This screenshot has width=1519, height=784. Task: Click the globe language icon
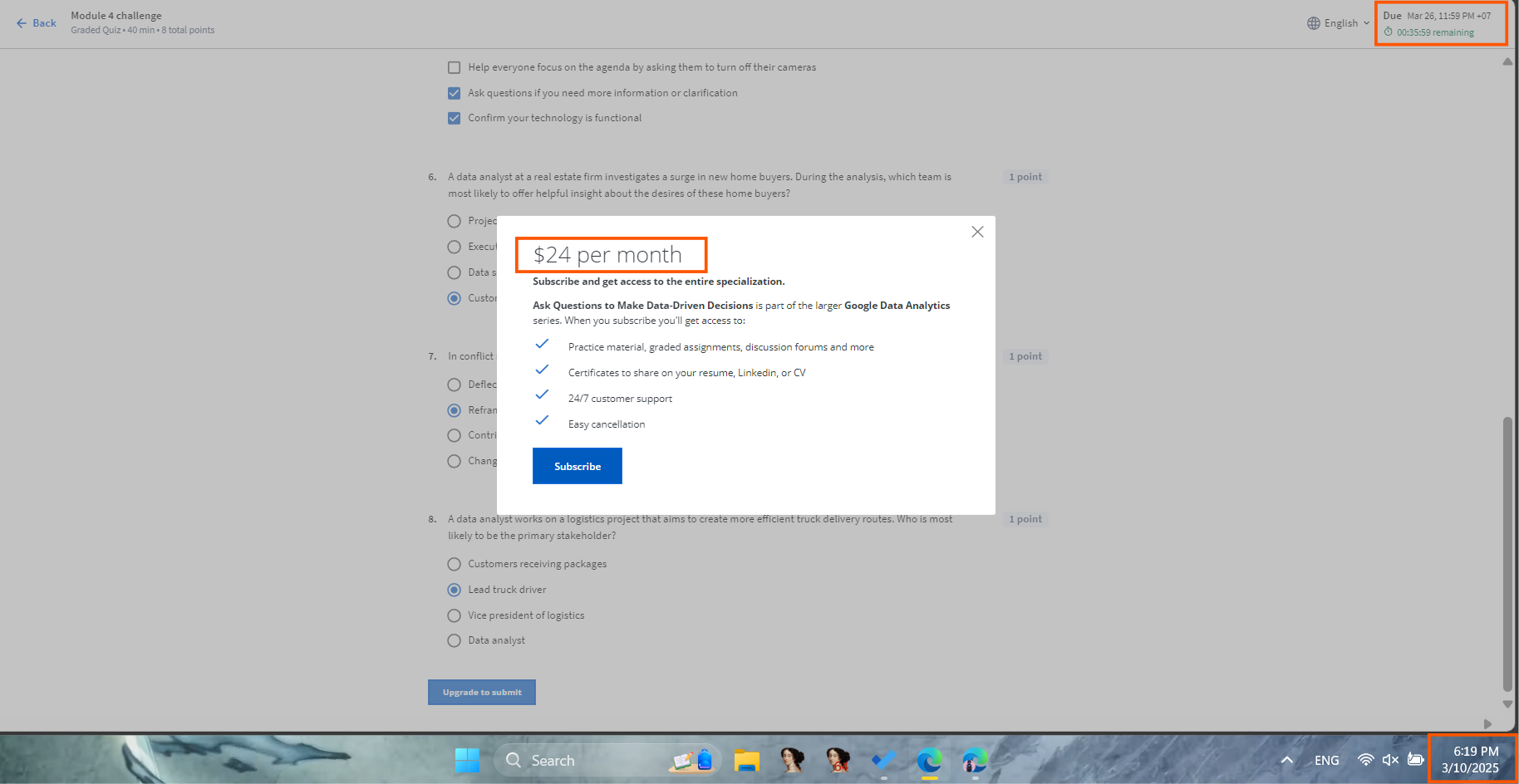point(1314,23)
